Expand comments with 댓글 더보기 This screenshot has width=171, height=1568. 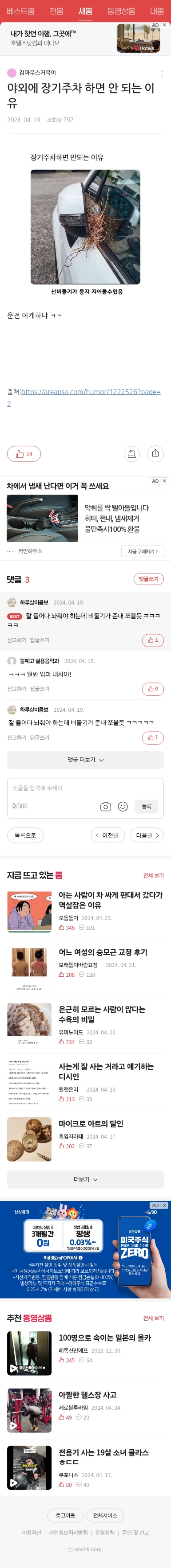pyautogui.click(x=85, y=760)
